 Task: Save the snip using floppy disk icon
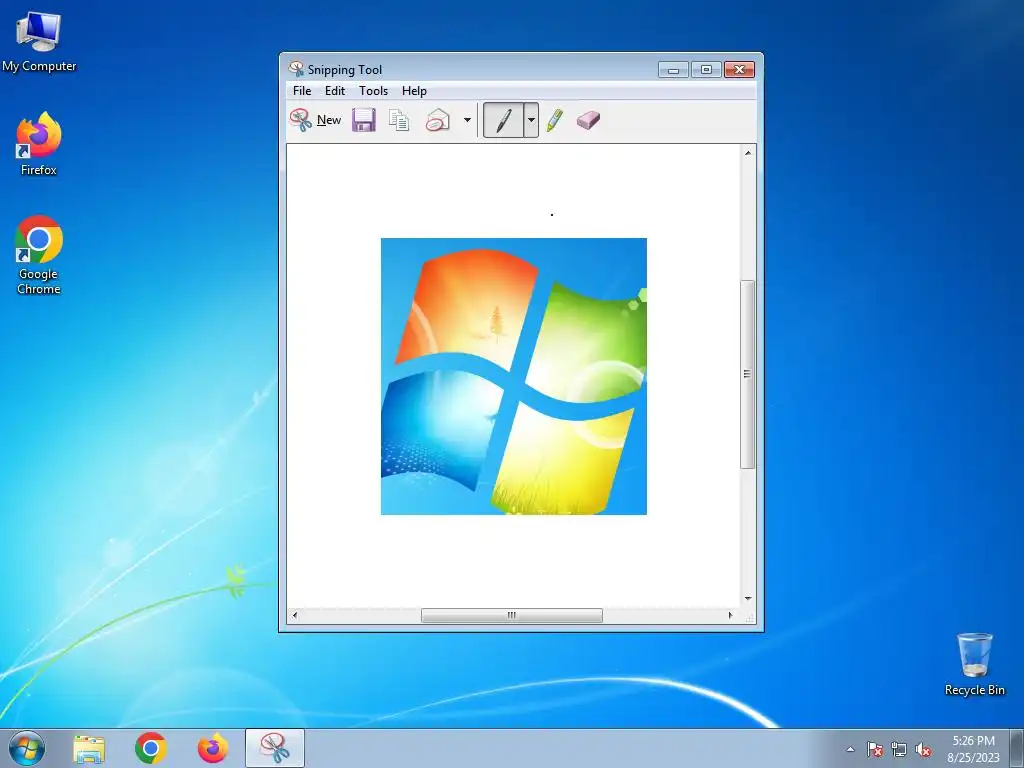(x=364, y=120)
